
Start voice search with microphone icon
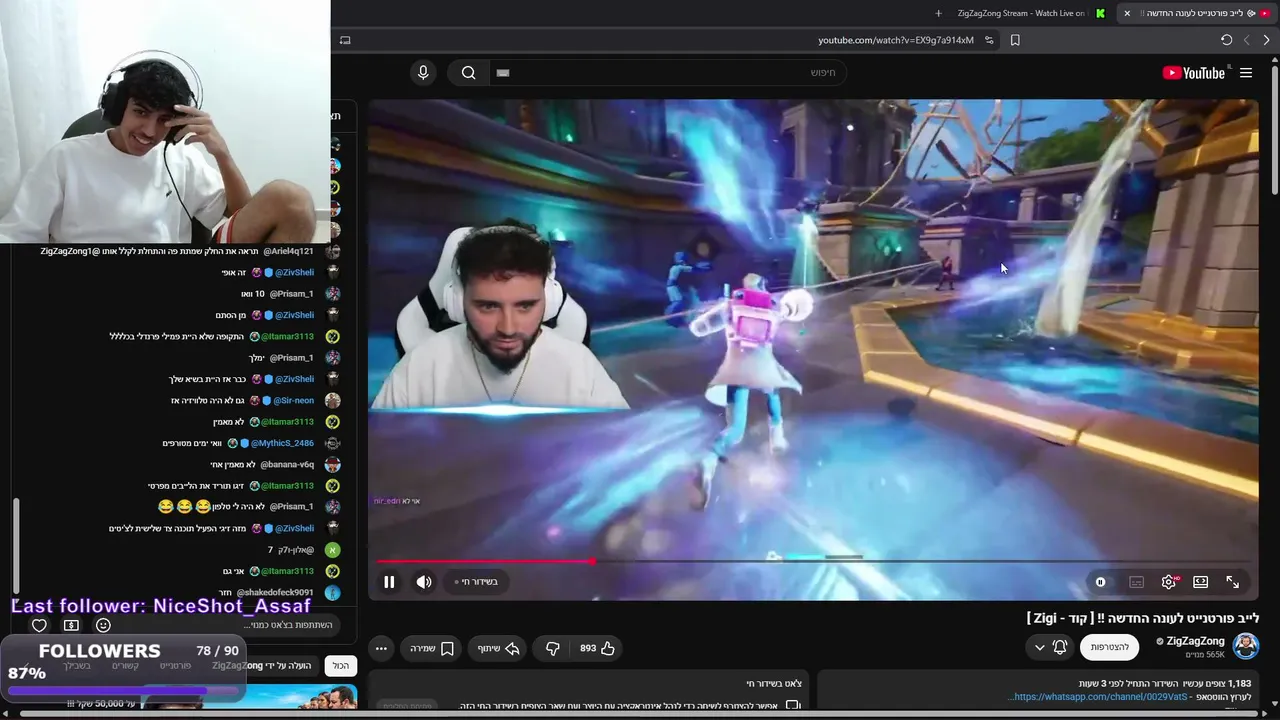(423, 72)
